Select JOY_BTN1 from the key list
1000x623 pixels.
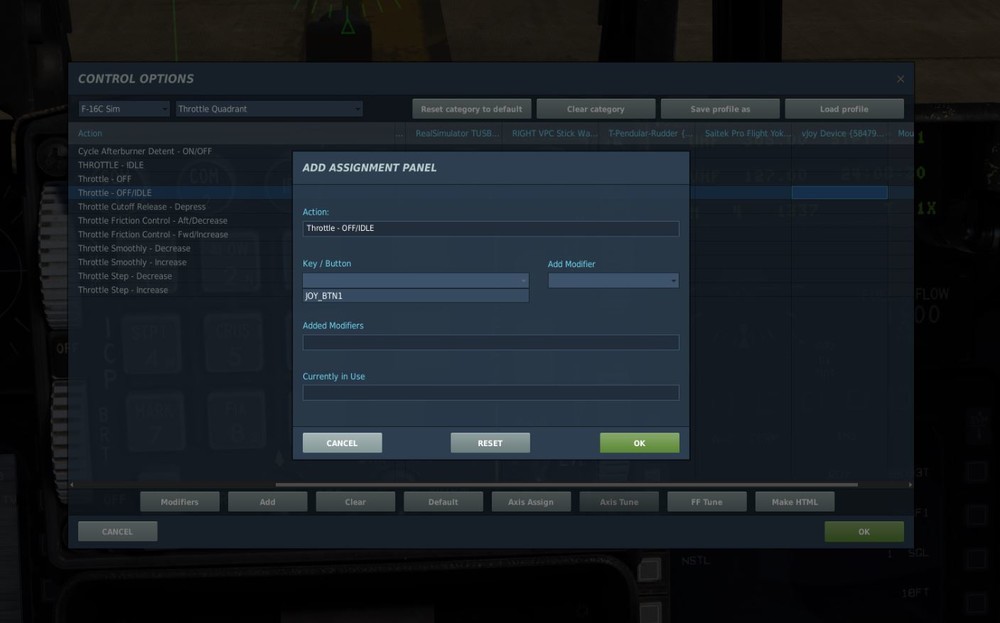tap(415, 296)
